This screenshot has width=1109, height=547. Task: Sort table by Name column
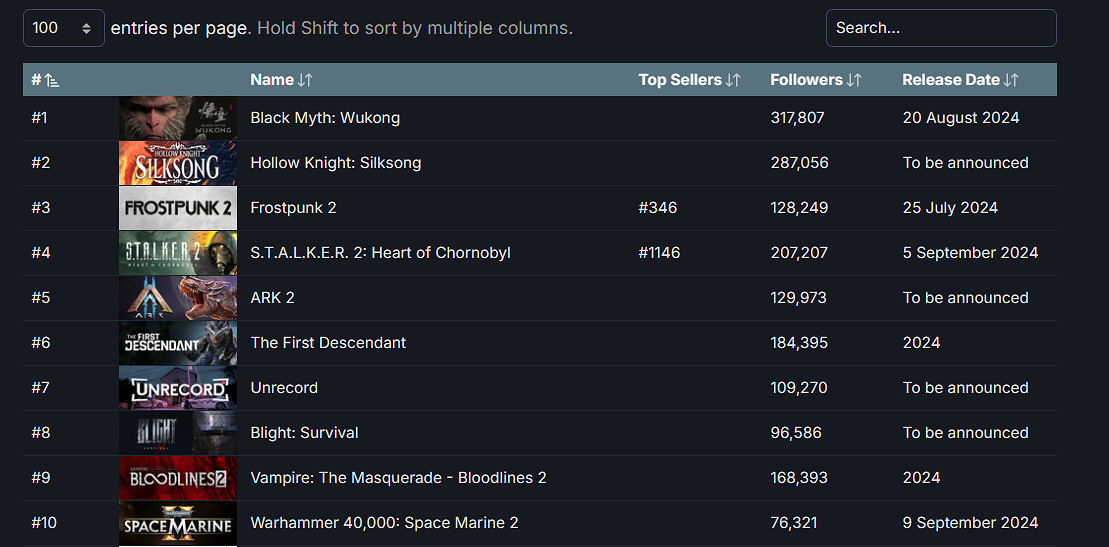[281, 80]
